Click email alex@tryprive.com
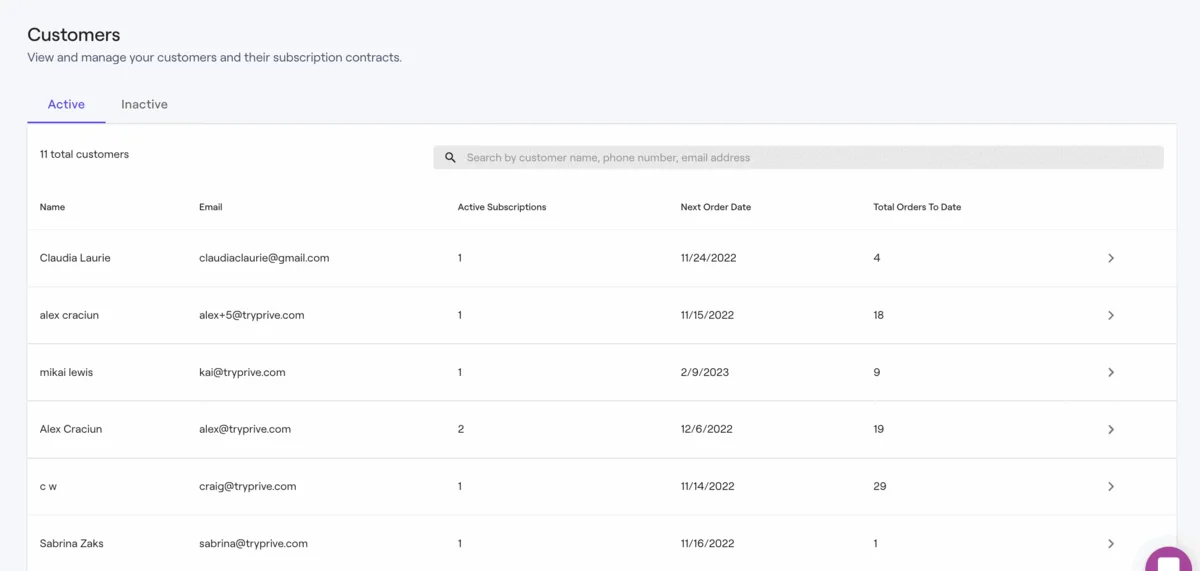Screen dimensions: 1200x571 tap(245, 429)
